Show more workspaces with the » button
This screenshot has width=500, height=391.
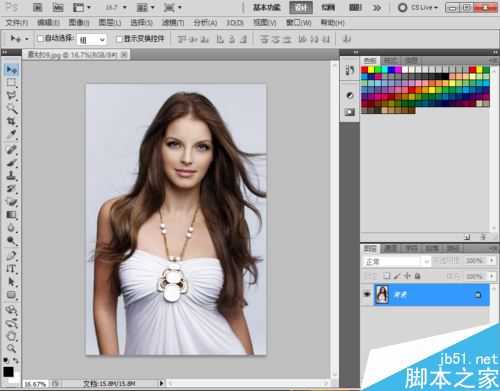[377, 7]
